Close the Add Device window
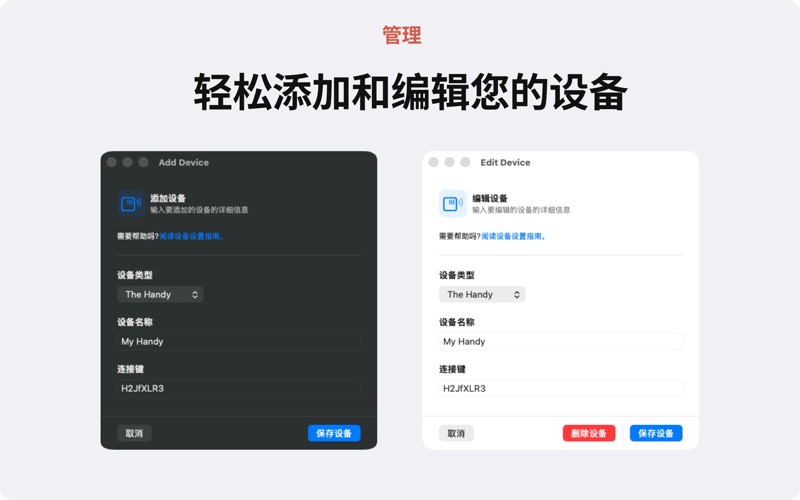Viewport: 800px width, 500px height. tap(112, 162)
